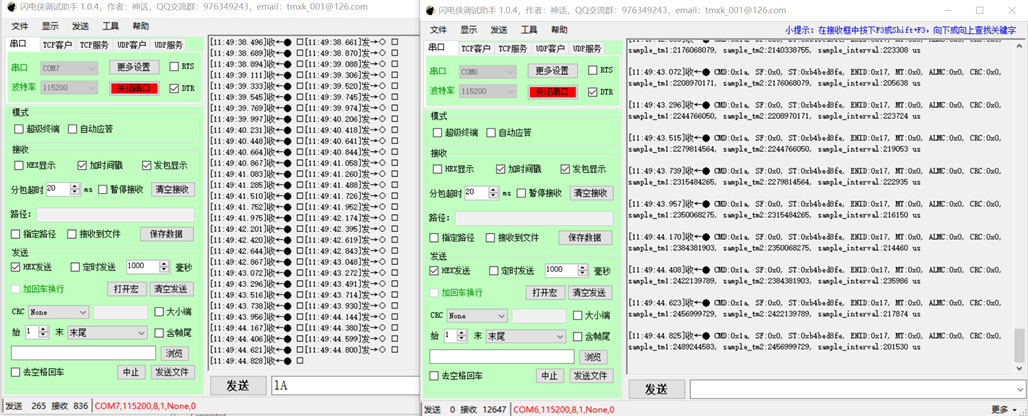1028x416 pixels.
Task: Open 发送 menu in COM6 window
Action: (x=498, y=30)
